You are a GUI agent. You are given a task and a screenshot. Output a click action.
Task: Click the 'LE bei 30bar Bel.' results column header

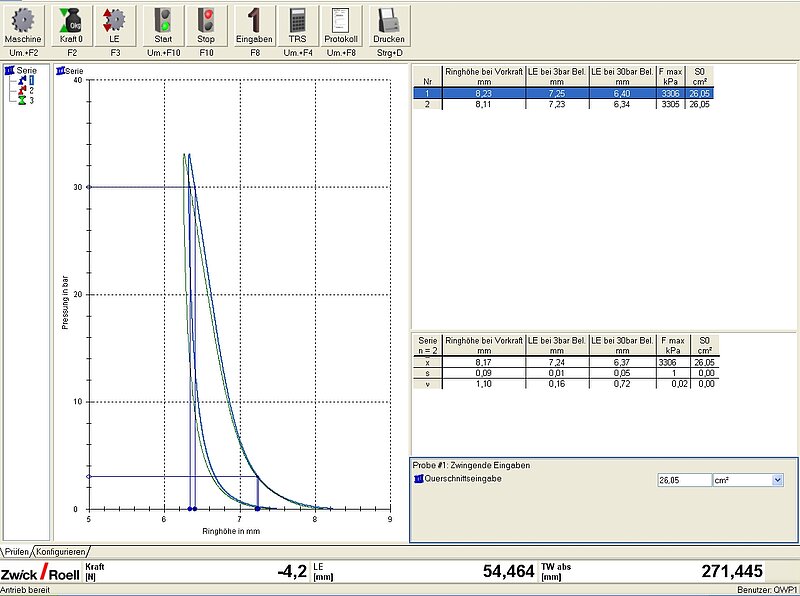click(x=622, y=77)
